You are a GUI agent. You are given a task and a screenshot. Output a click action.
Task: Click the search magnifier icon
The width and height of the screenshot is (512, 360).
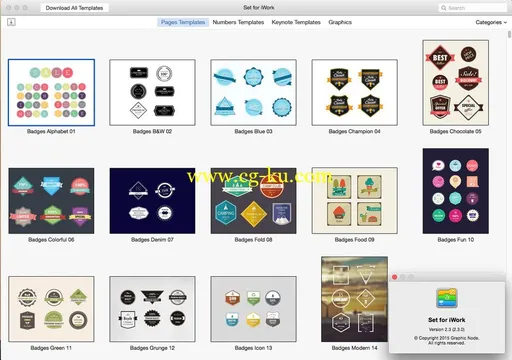point(444,8)
